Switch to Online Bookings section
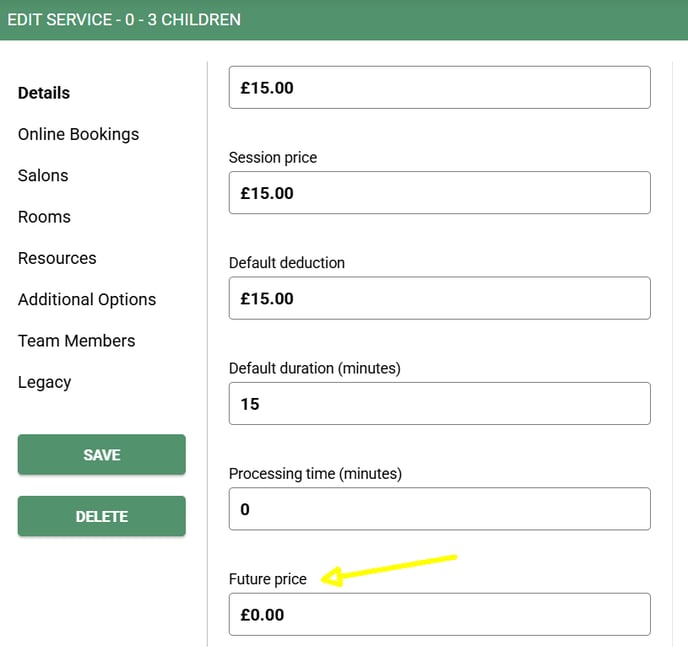This screenshot has height=656, width=688. click(x=79, y=134)
